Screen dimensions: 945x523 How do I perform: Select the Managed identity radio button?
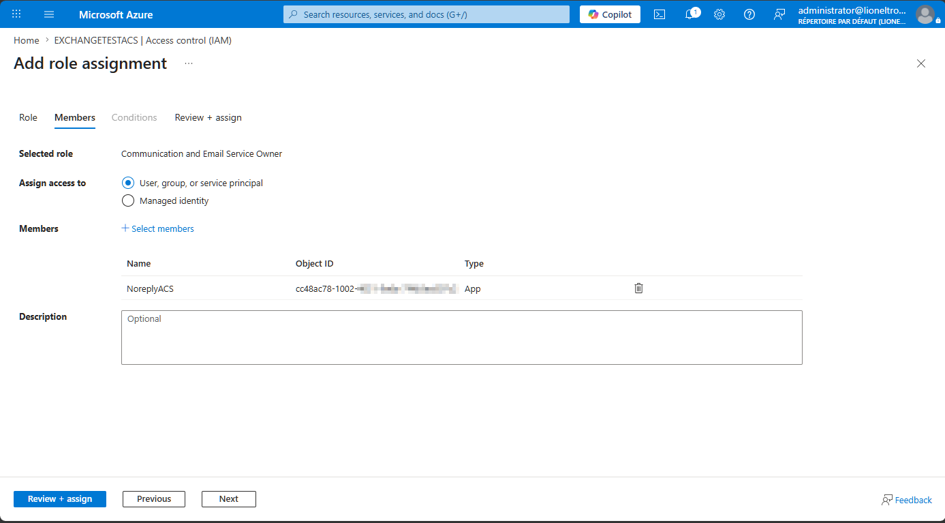(x=128, y=201)
